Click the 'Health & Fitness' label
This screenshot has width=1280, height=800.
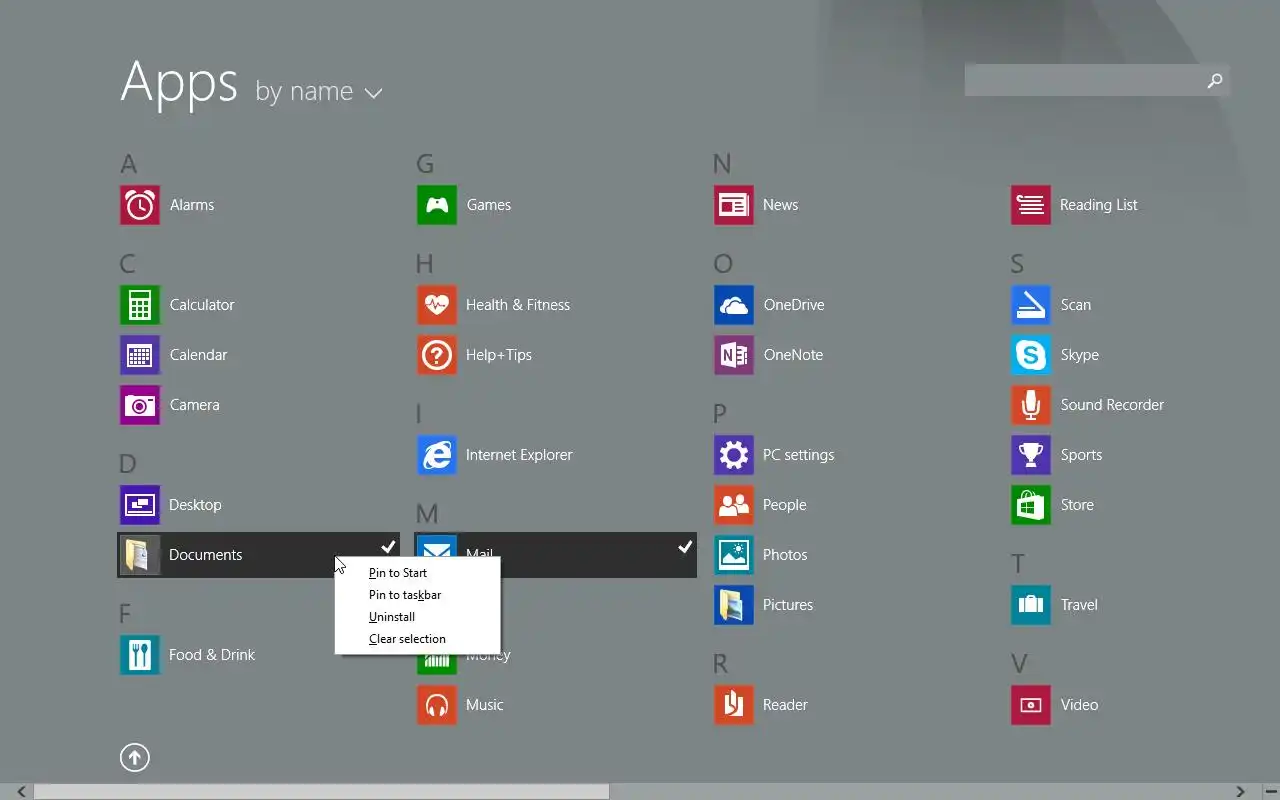point(518,305)
